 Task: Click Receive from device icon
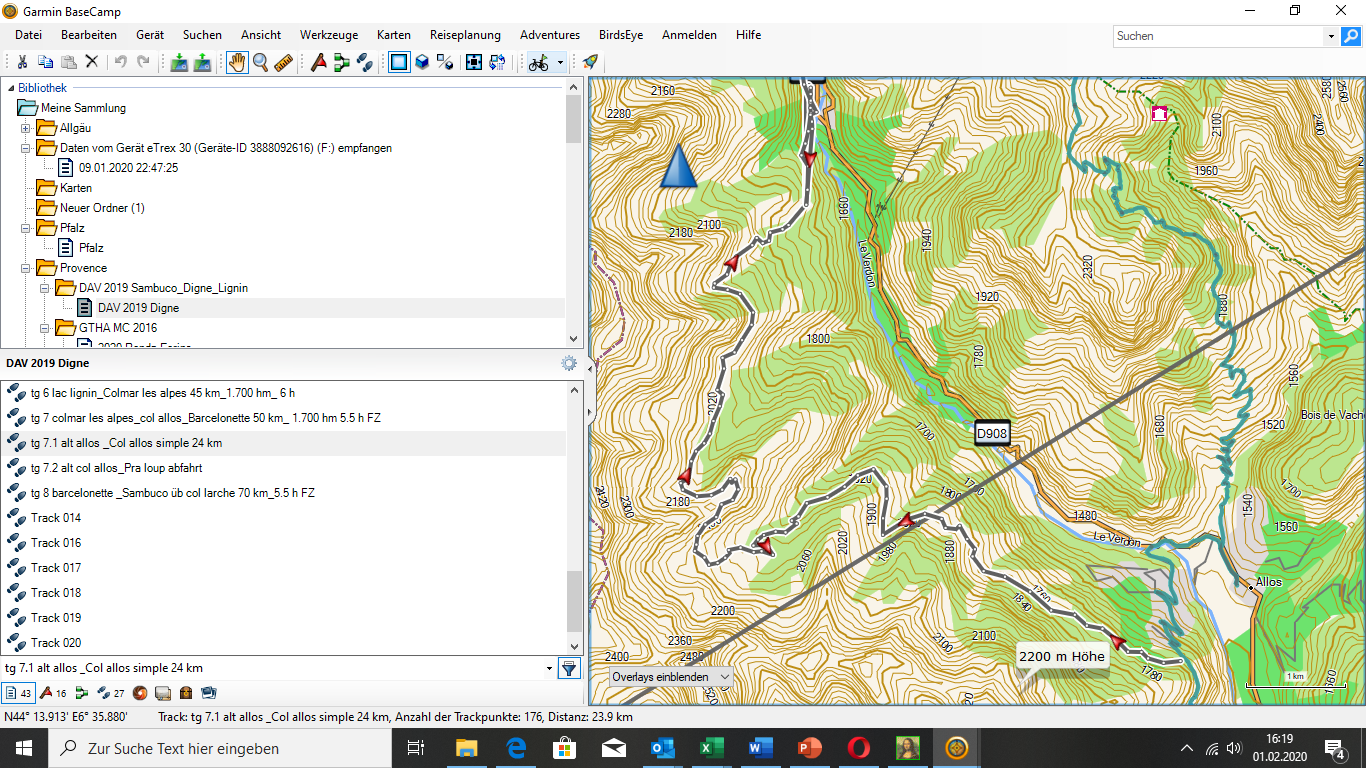[x=202, y=62]
